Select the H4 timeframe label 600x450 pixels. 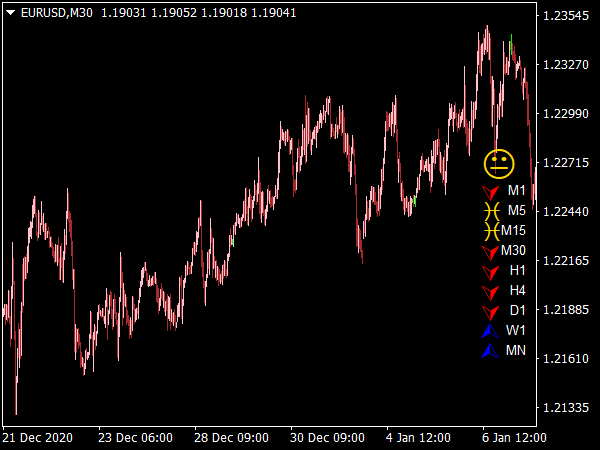(x=518, y=290)
